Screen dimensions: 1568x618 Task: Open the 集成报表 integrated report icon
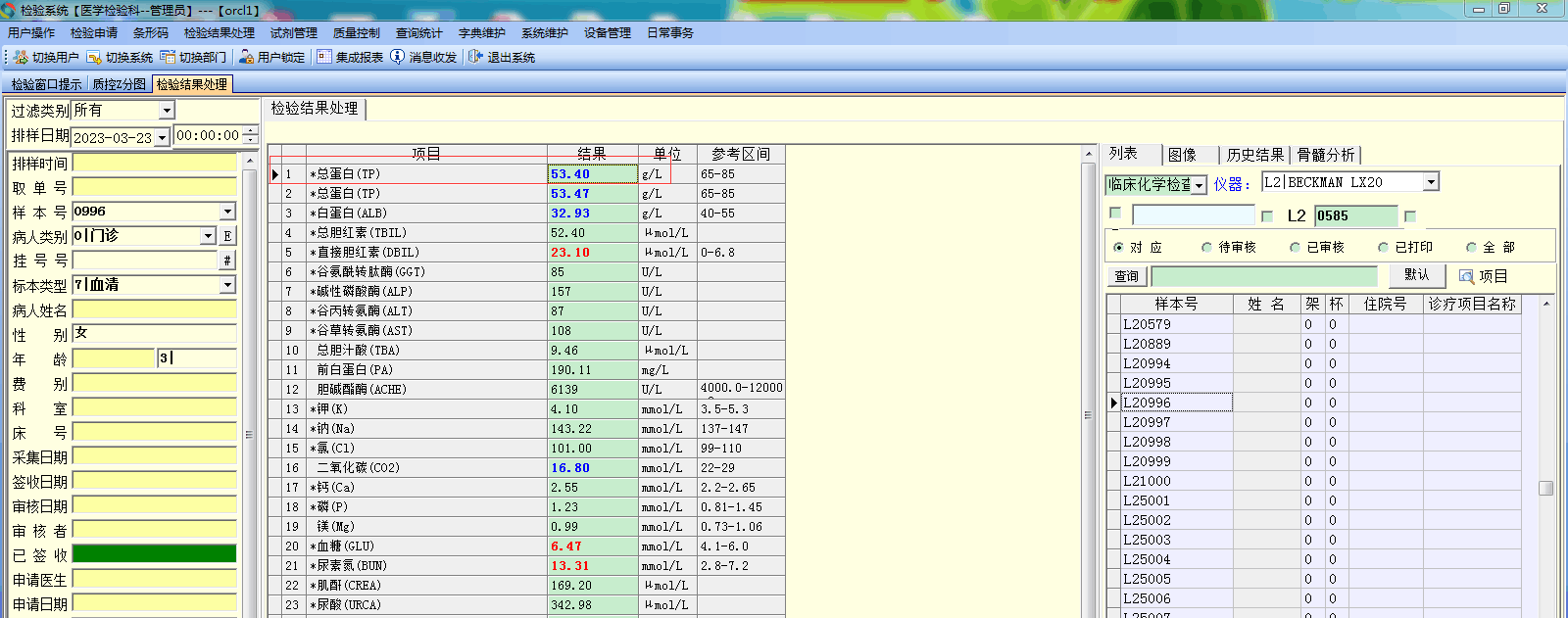[324, 57]
